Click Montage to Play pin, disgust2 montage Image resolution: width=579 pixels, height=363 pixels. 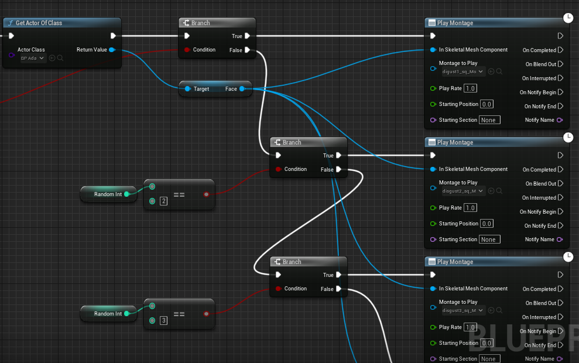(x=433, y=188)
